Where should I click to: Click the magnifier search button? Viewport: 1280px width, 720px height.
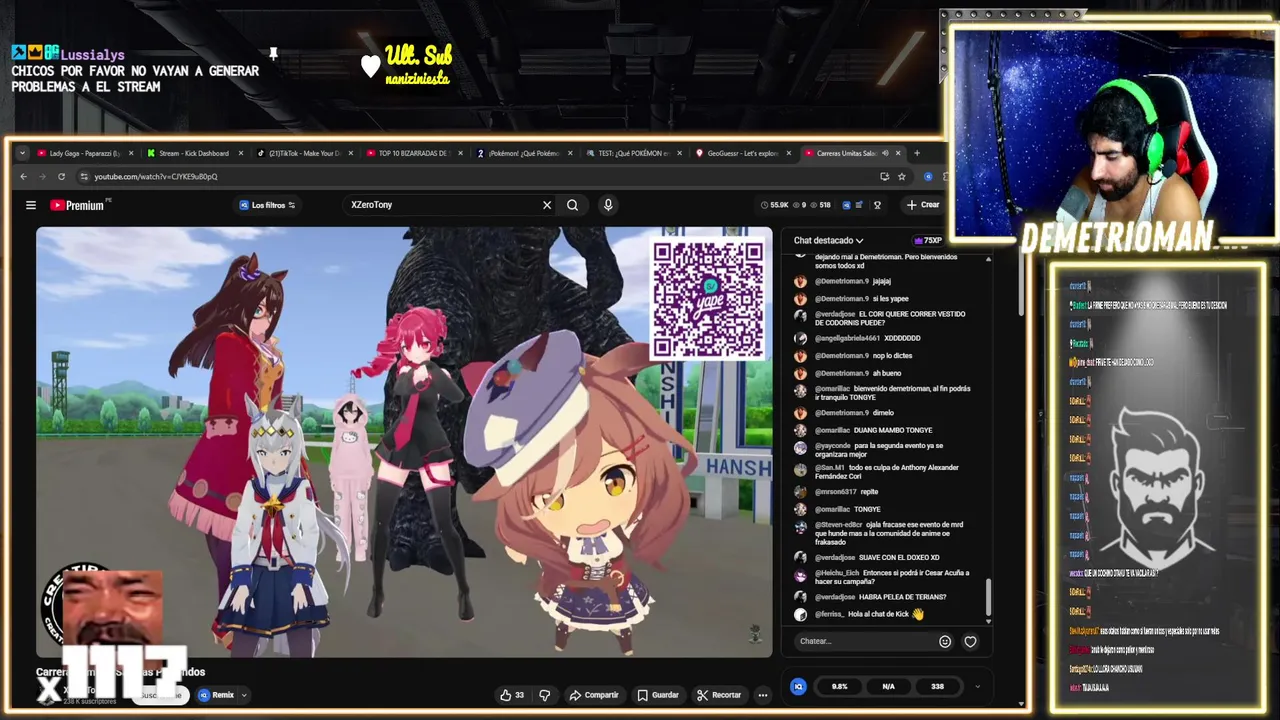pyautogui.click(x=572, y=205)
